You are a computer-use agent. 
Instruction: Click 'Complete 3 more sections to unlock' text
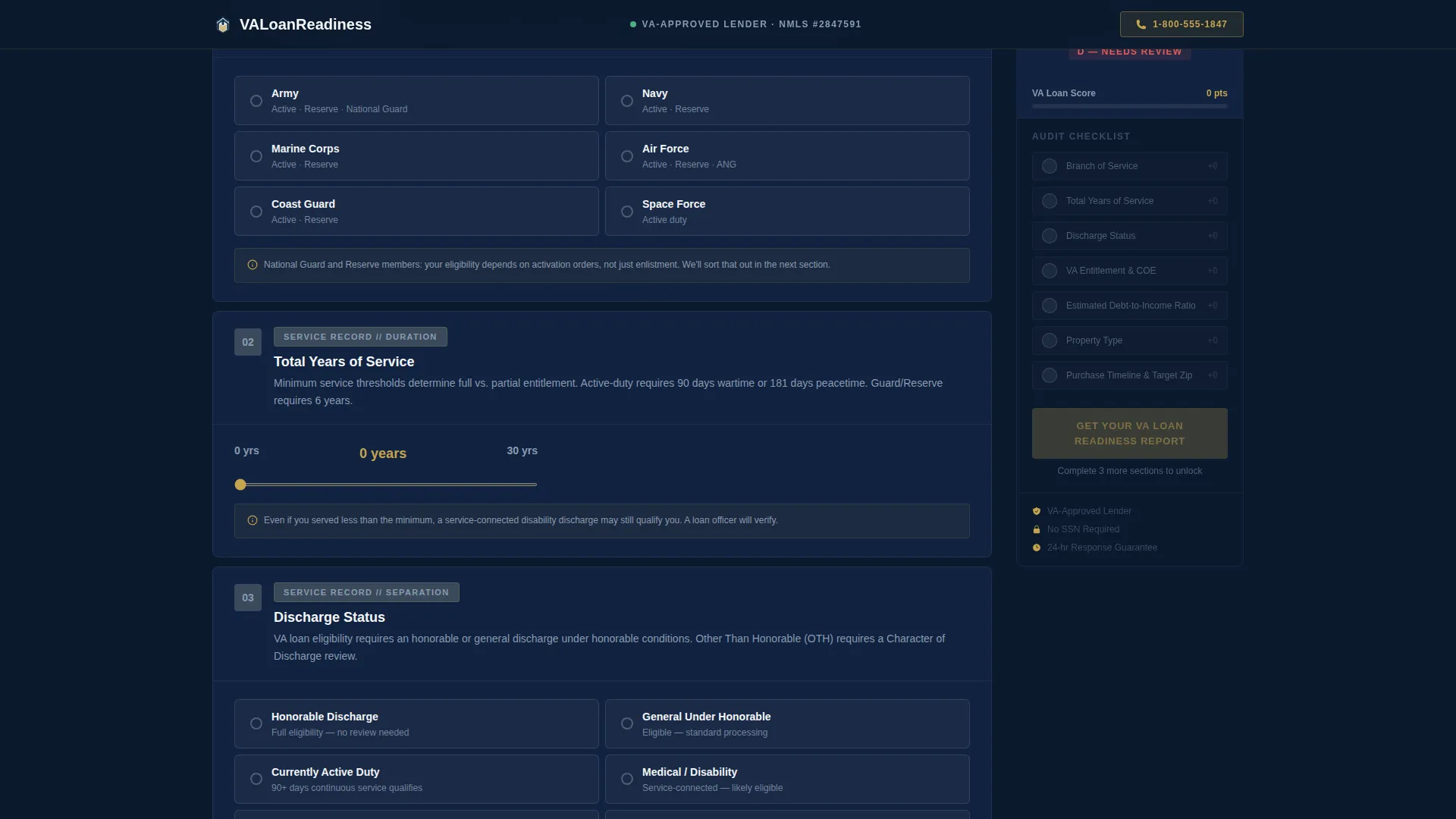(1129, 472)
